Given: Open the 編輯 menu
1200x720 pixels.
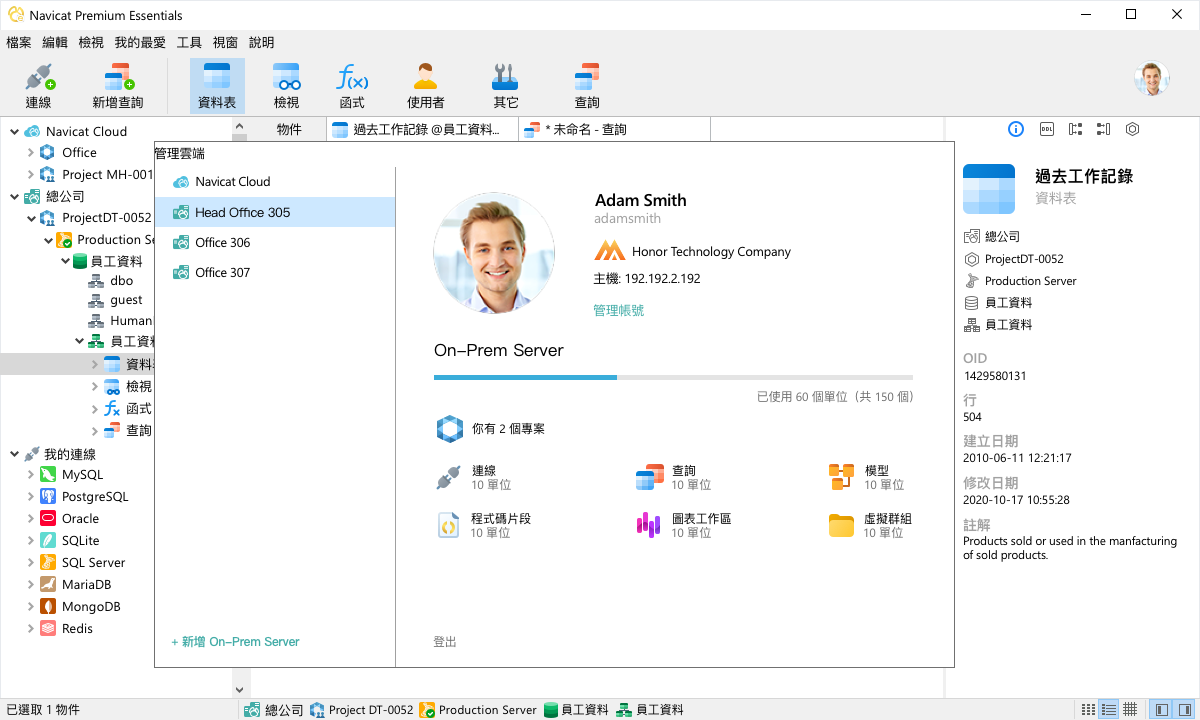Looking at the screenshot, I should click(55, 43).
